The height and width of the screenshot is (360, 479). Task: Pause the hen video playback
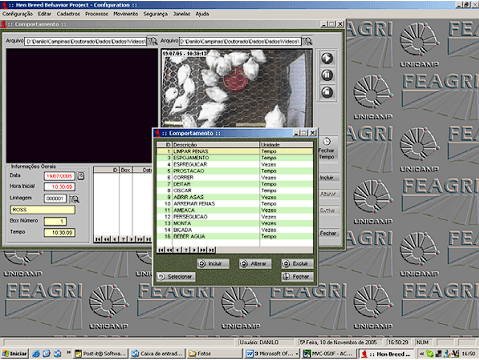tap(327, 75)
